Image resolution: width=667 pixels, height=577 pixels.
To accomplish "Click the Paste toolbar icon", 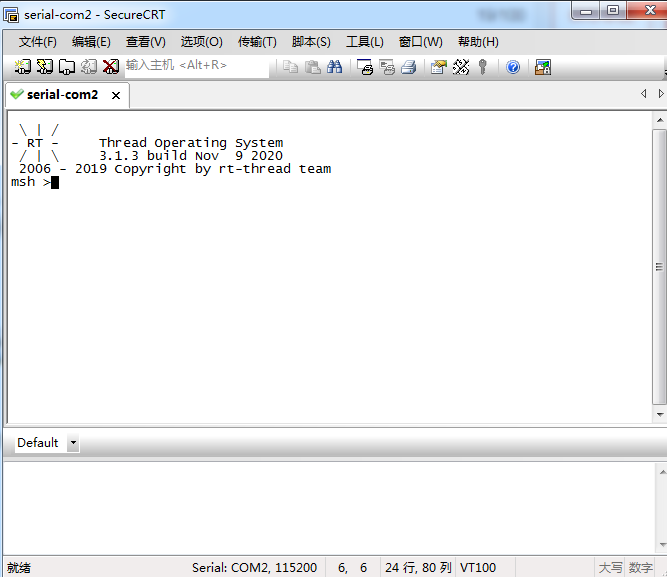I will pyautogui.click(x=313, y=67).
